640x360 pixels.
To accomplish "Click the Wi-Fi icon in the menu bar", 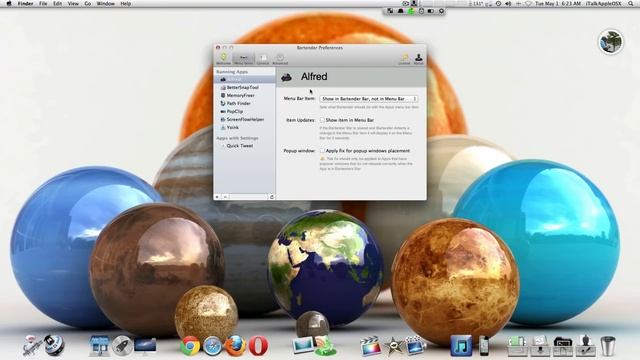I will coord(528,3).
